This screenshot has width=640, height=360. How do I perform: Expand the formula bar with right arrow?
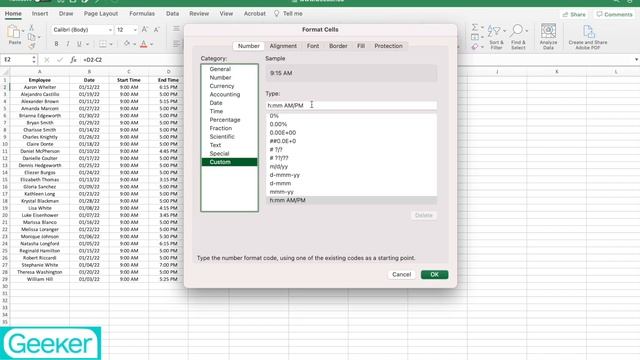point(636,60)
